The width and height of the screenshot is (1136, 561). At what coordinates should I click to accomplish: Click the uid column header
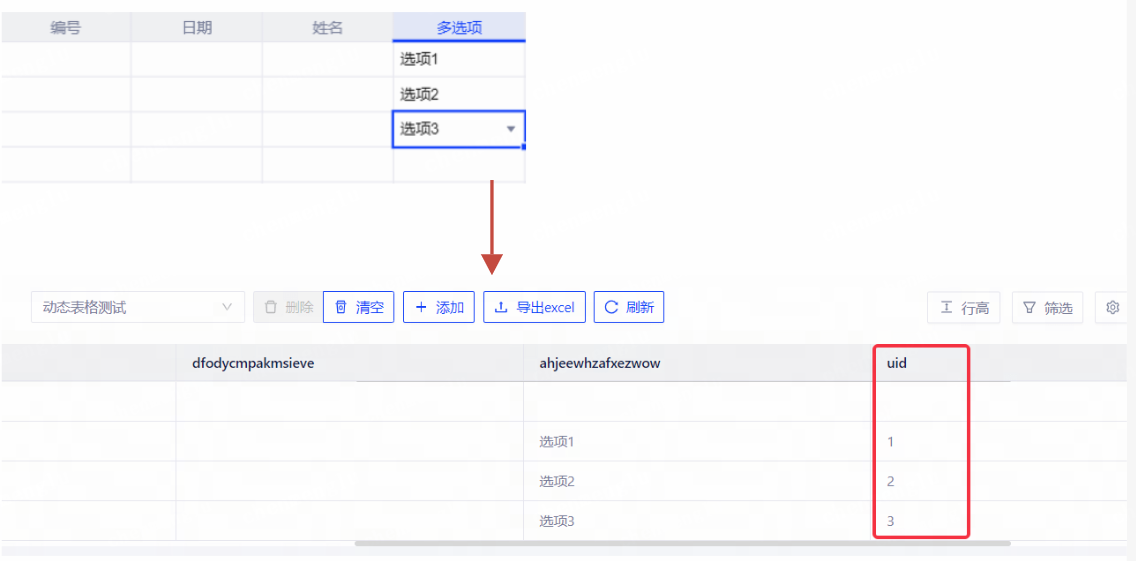[x=897, y=363]
